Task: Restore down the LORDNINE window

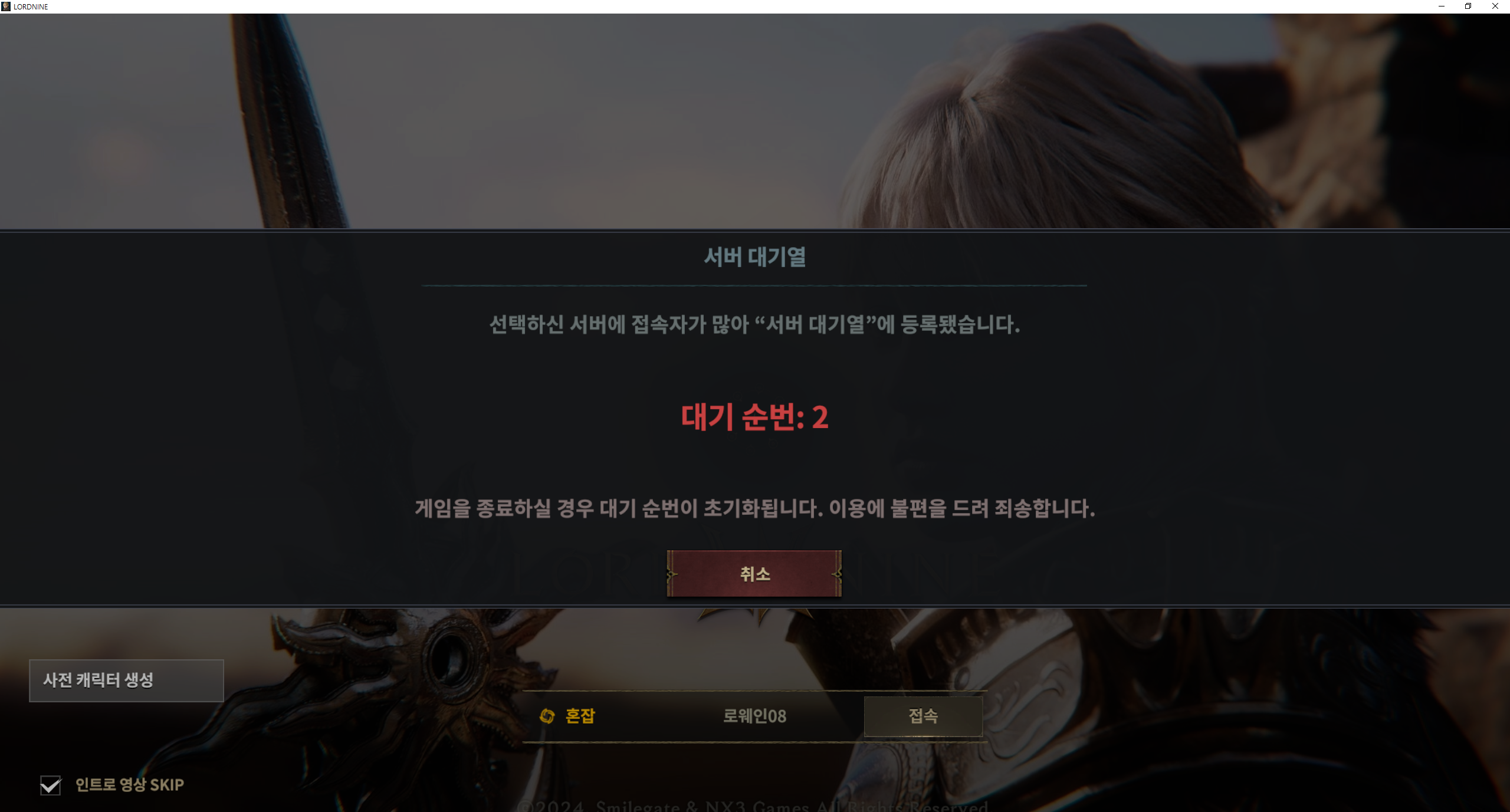Action: [1468, 6]
